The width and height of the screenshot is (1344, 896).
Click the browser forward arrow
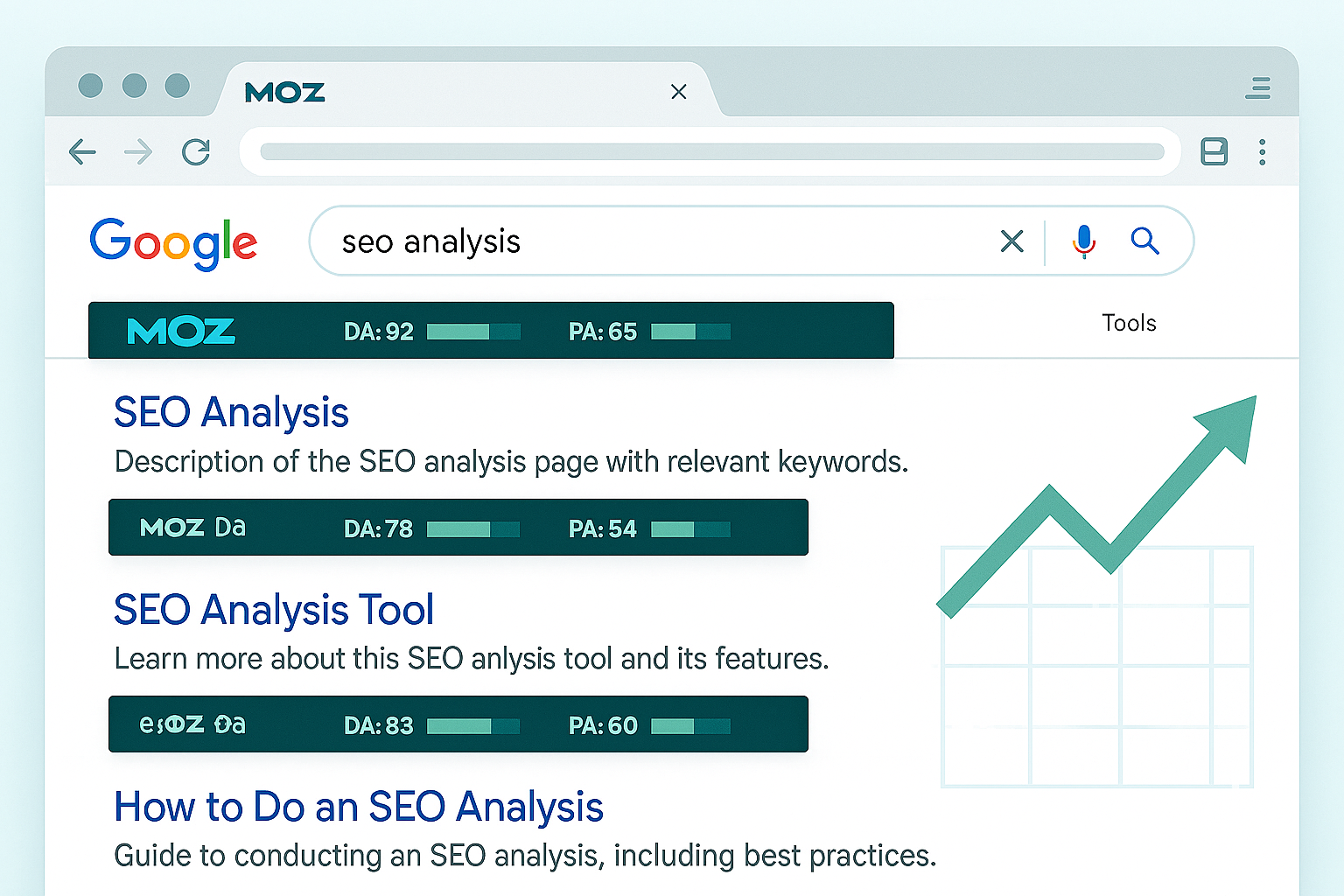click(138, 152)
